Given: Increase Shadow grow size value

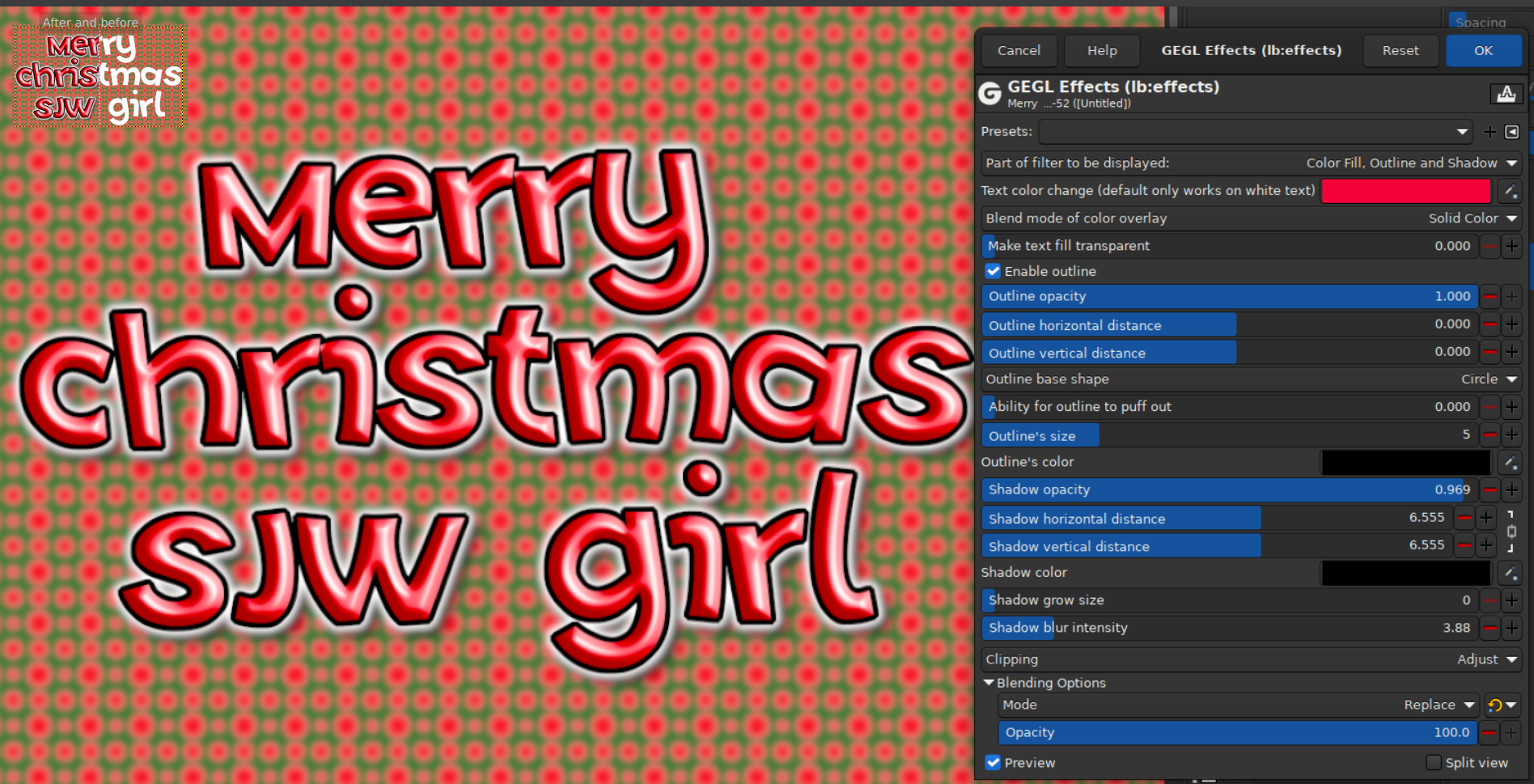Looking at the screenshot, I should (1511, 600).
